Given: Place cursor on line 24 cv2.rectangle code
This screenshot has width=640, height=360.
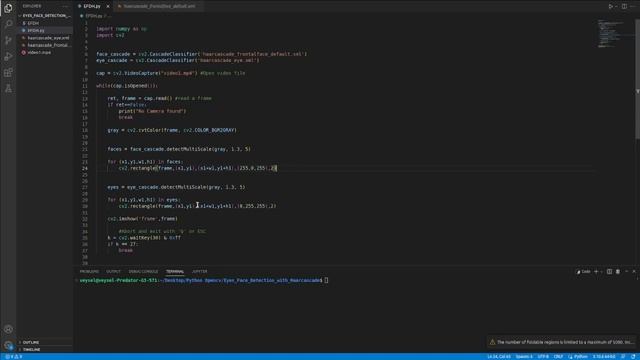Looking at the screenshot, I should [x=198, y=168].
